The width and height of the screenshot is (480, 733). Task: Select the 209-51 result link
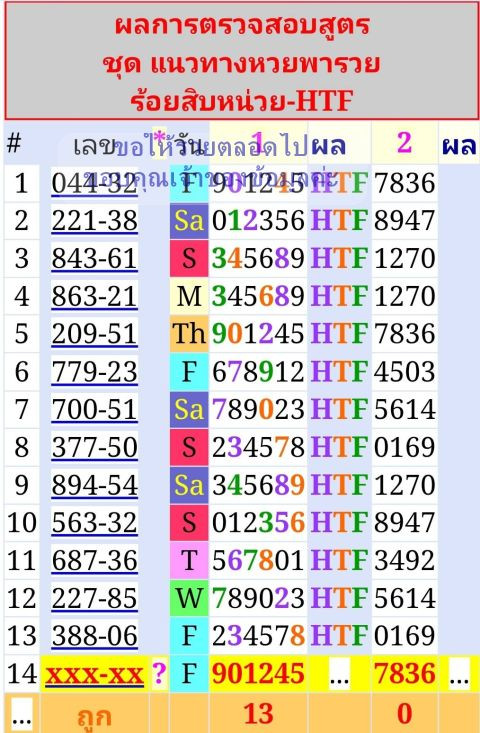click(94, 334)
